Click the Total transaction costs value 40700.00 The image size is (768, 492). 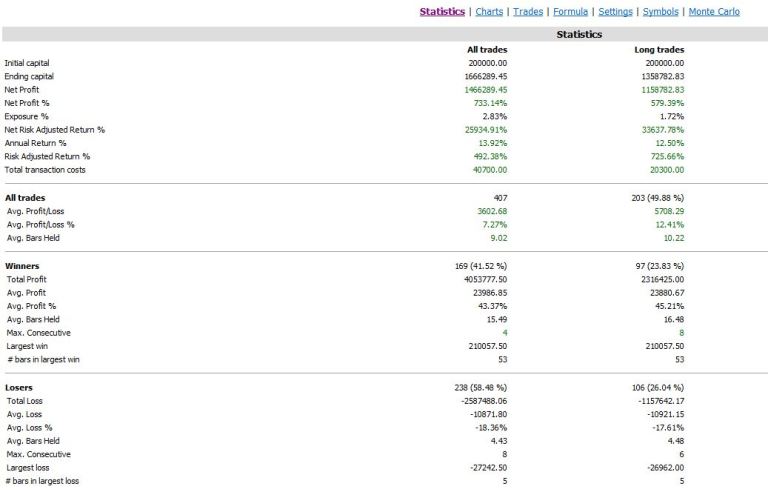point(490,170)
